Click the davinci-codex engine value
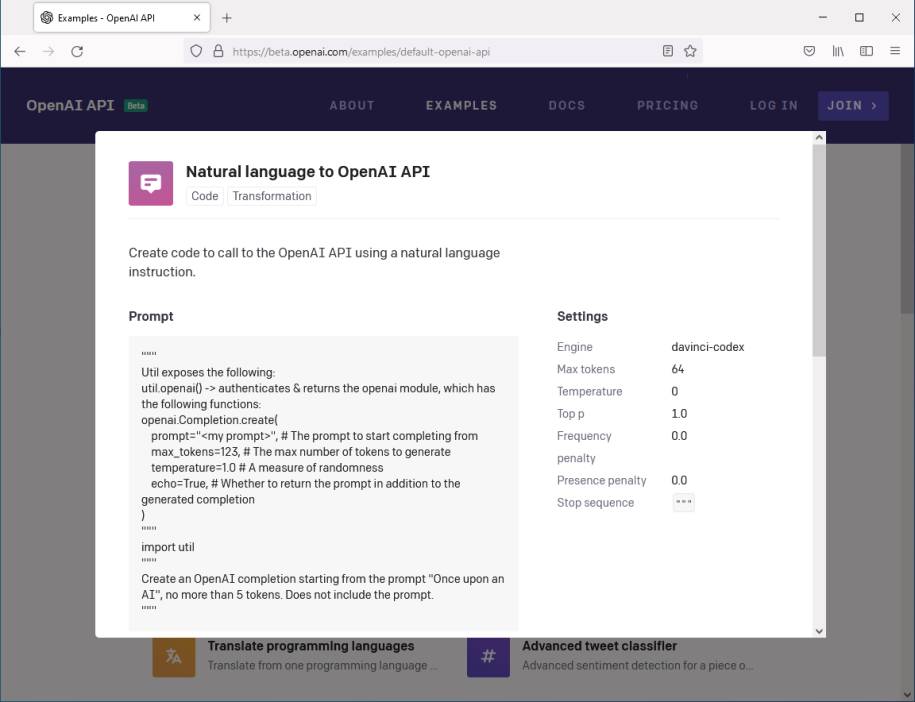This screenshot has width=915, height=702. (708, 347)
